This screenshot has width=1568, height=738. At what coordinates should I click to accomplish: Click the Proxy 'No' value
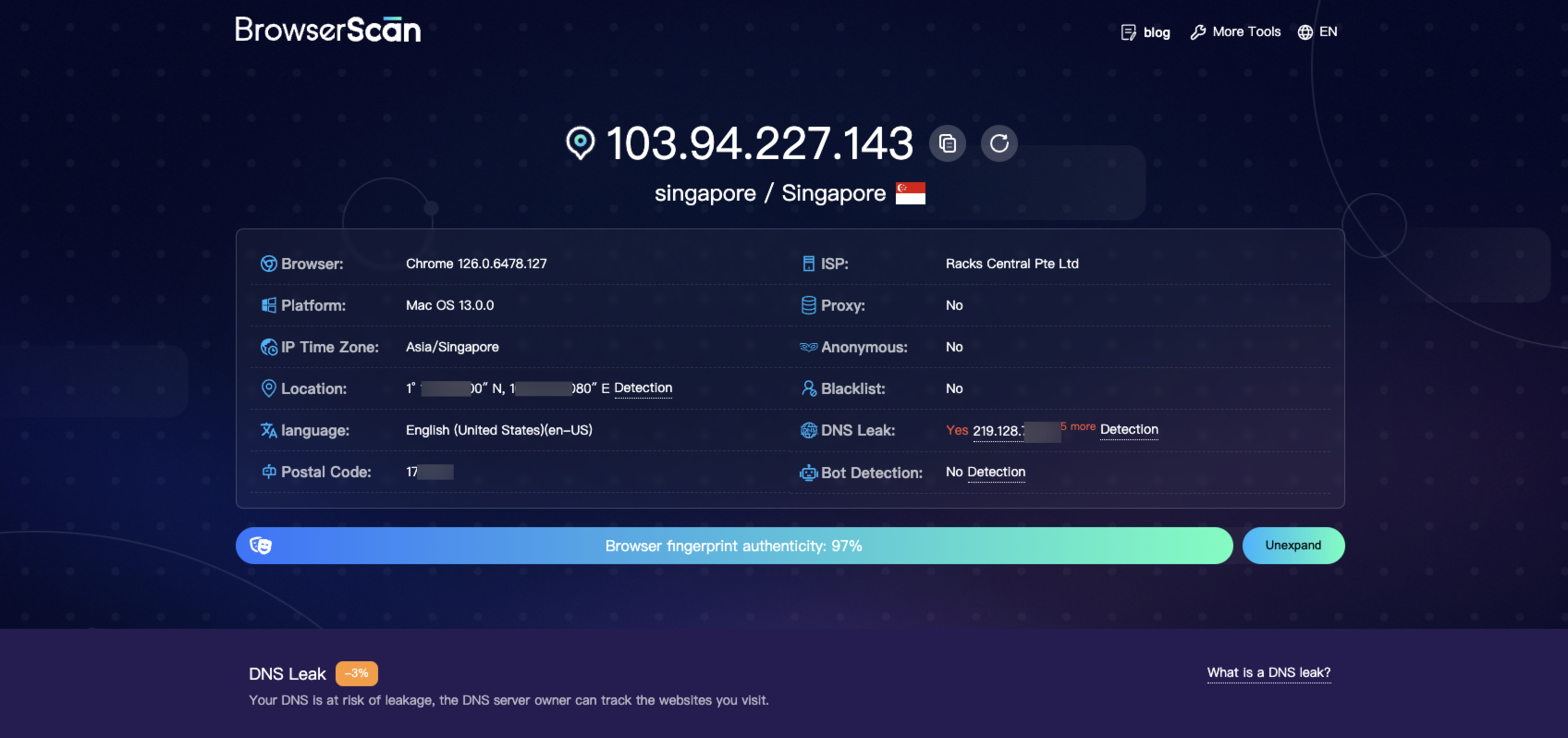954,305
